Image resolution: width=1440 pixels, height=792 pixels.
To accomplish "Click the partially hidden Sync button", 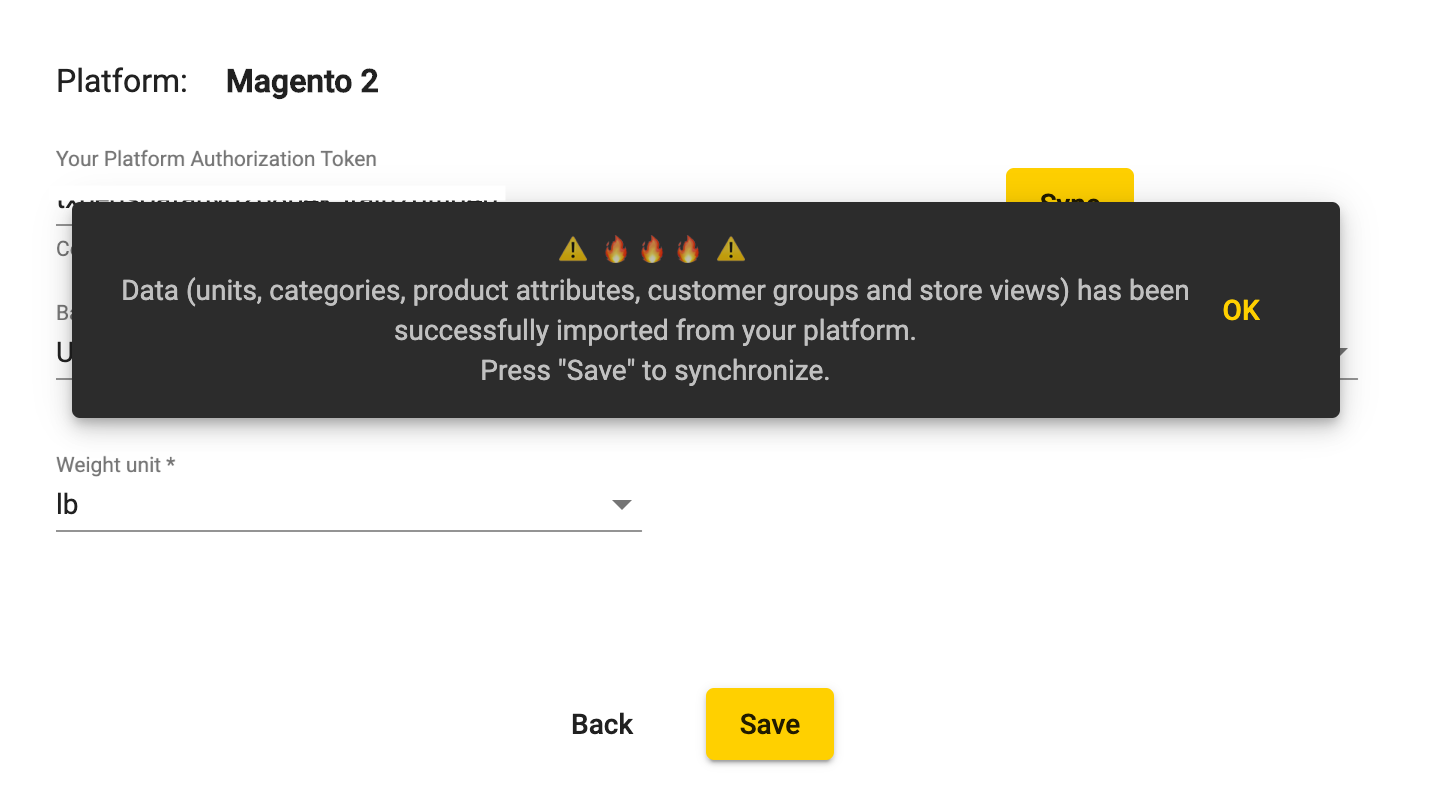I will (x=1070, y=186).
